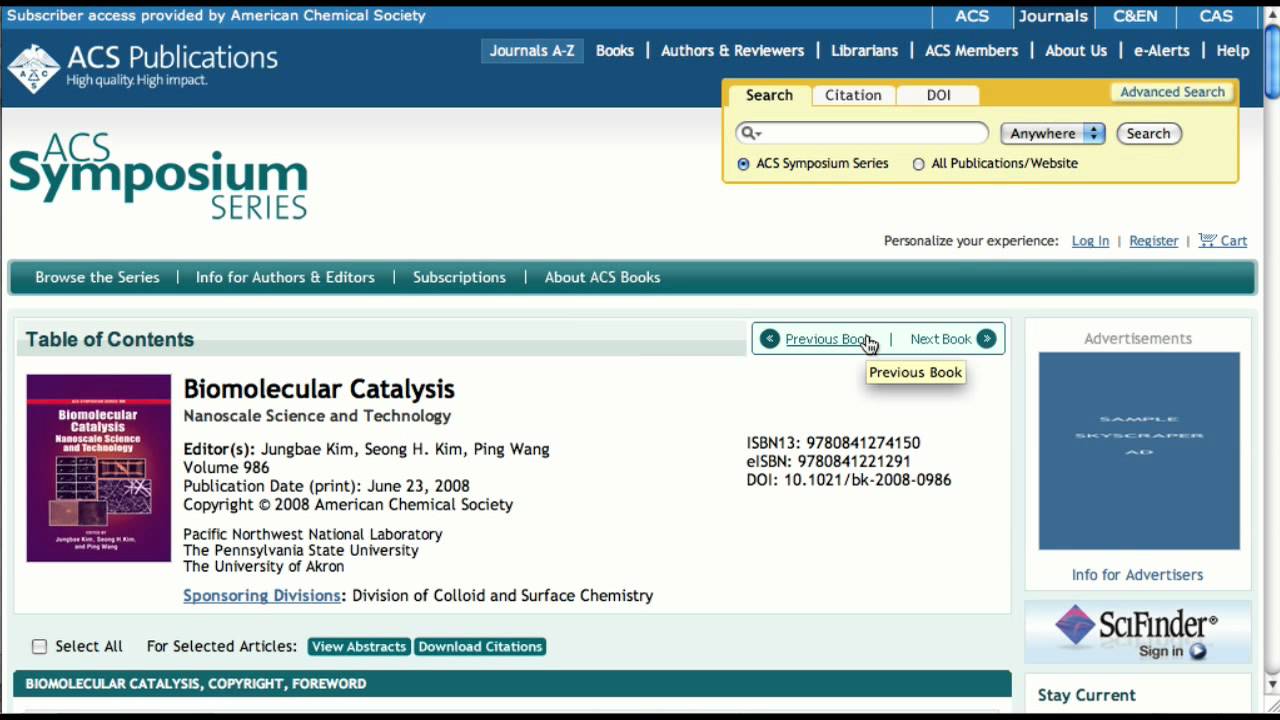Viewport: 1280px width, 720px height.
Task: Click View Abstracts button
Action: pos(359,647)
